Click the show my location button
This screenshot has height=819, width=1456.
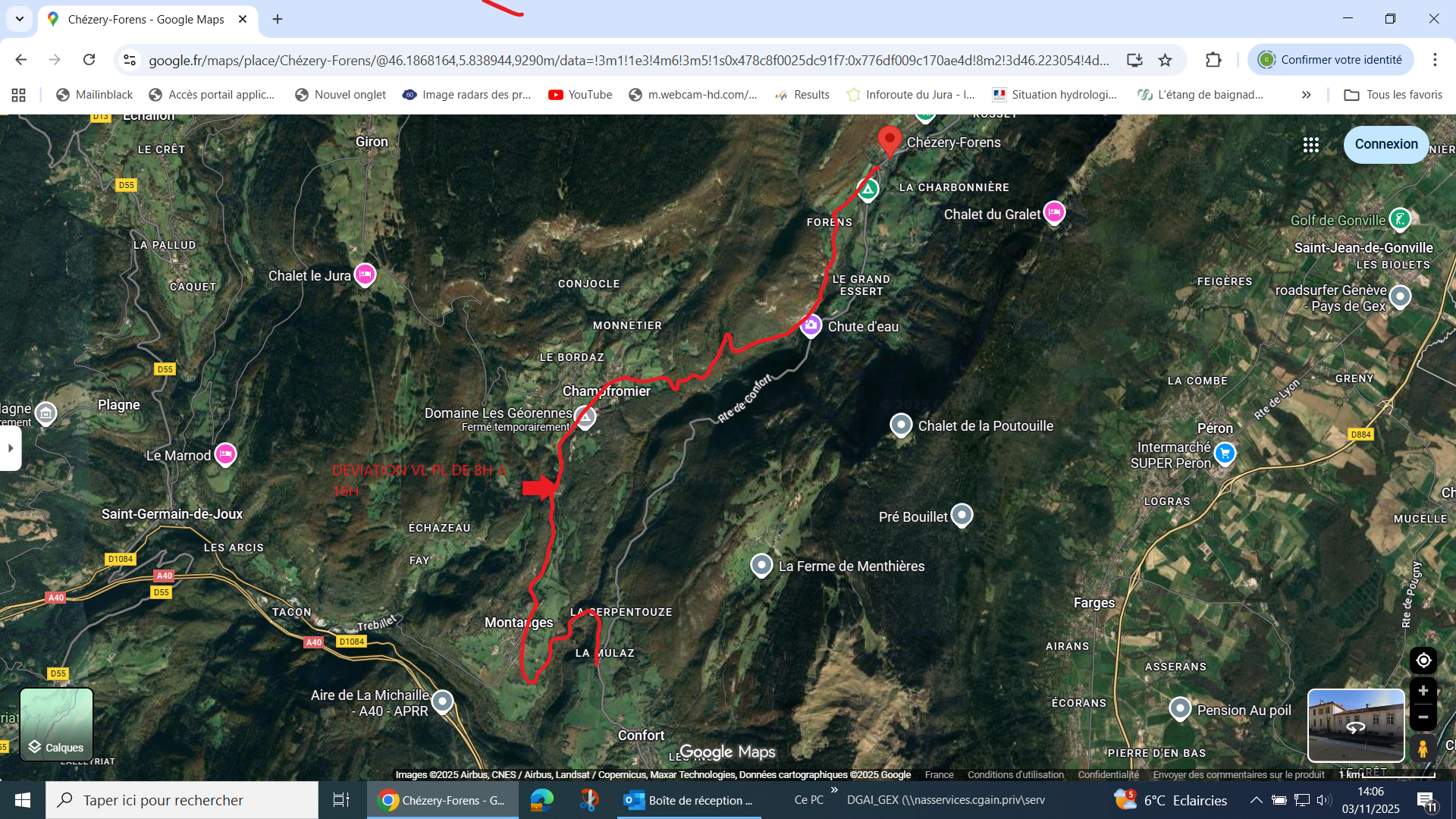1423,661
